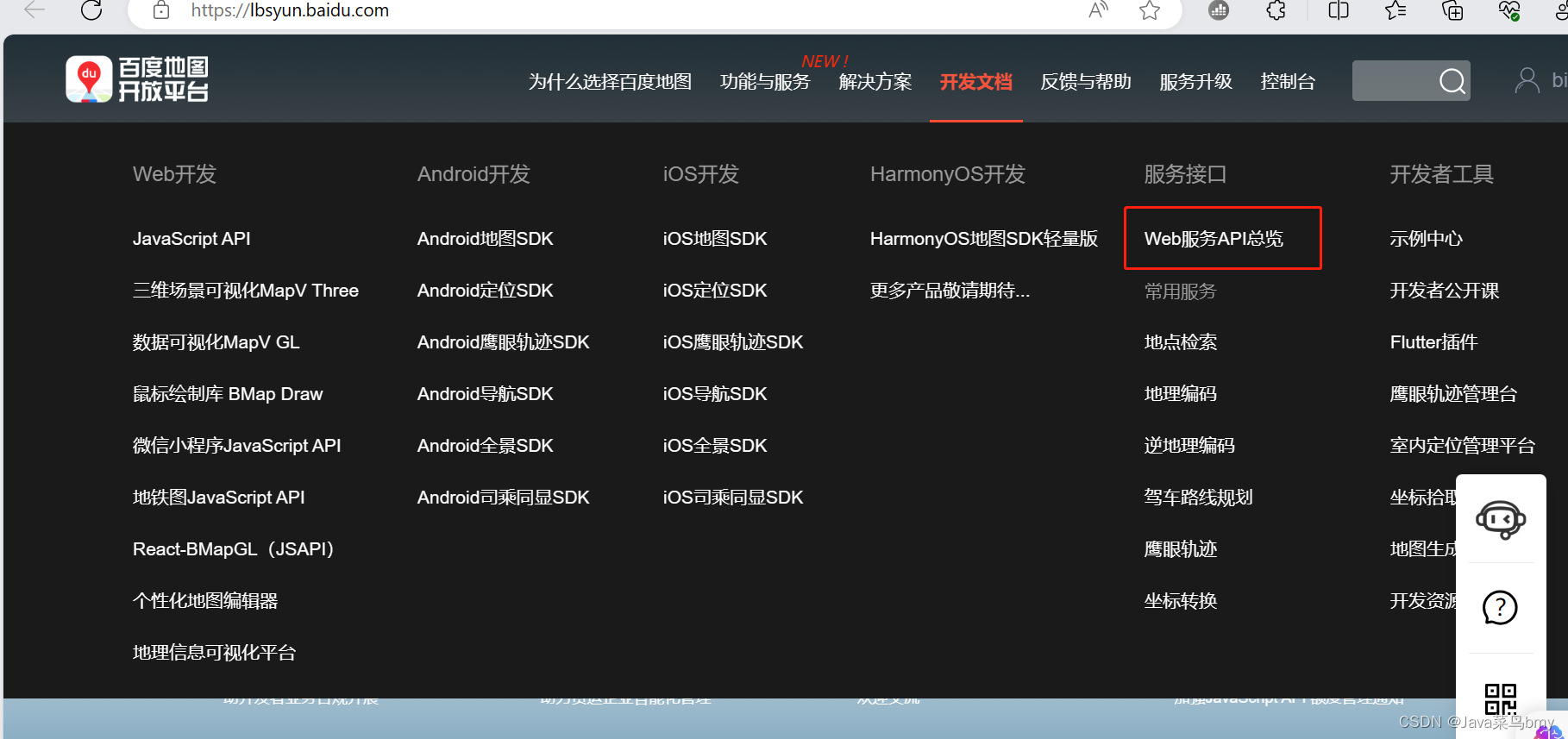Open Android鹰眼轨迹SDK link
1568x739 pixels.
click(504, 342)
